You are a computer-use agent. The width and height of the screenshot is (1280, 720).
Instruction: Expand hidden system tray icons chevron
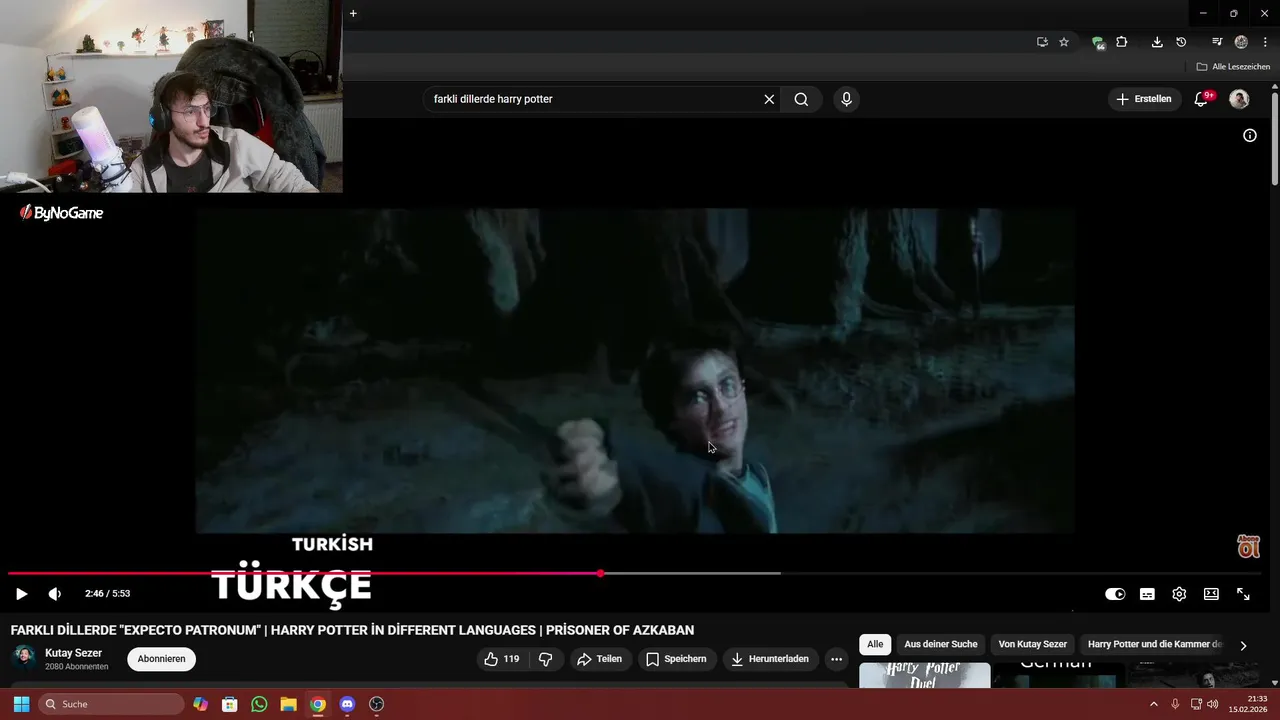tap(1153, 704)
